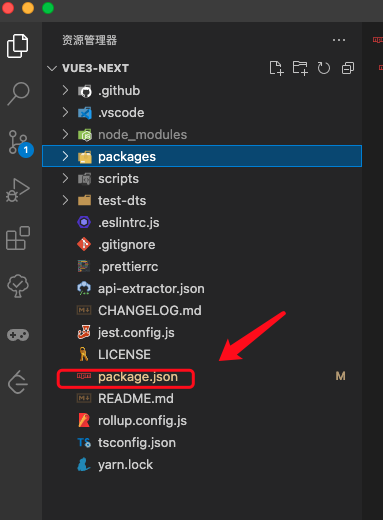The image size is (383, 520).
Task: Click the TypeScript icon beside tsconfig.json
Action: tap(84, 443)
